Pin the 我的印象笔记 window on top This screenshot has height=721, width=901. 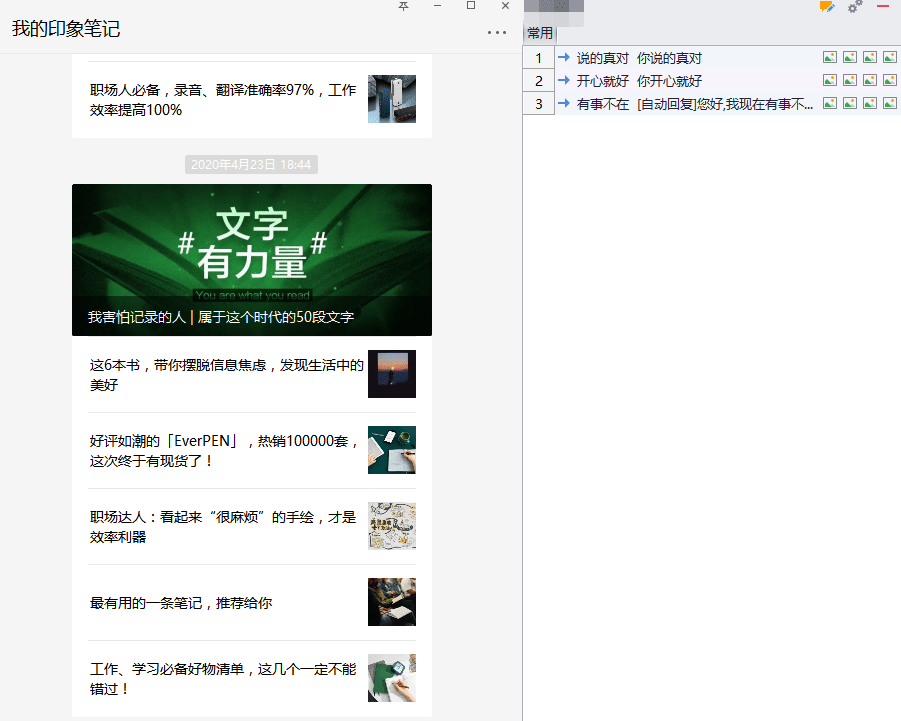(403, 6)
